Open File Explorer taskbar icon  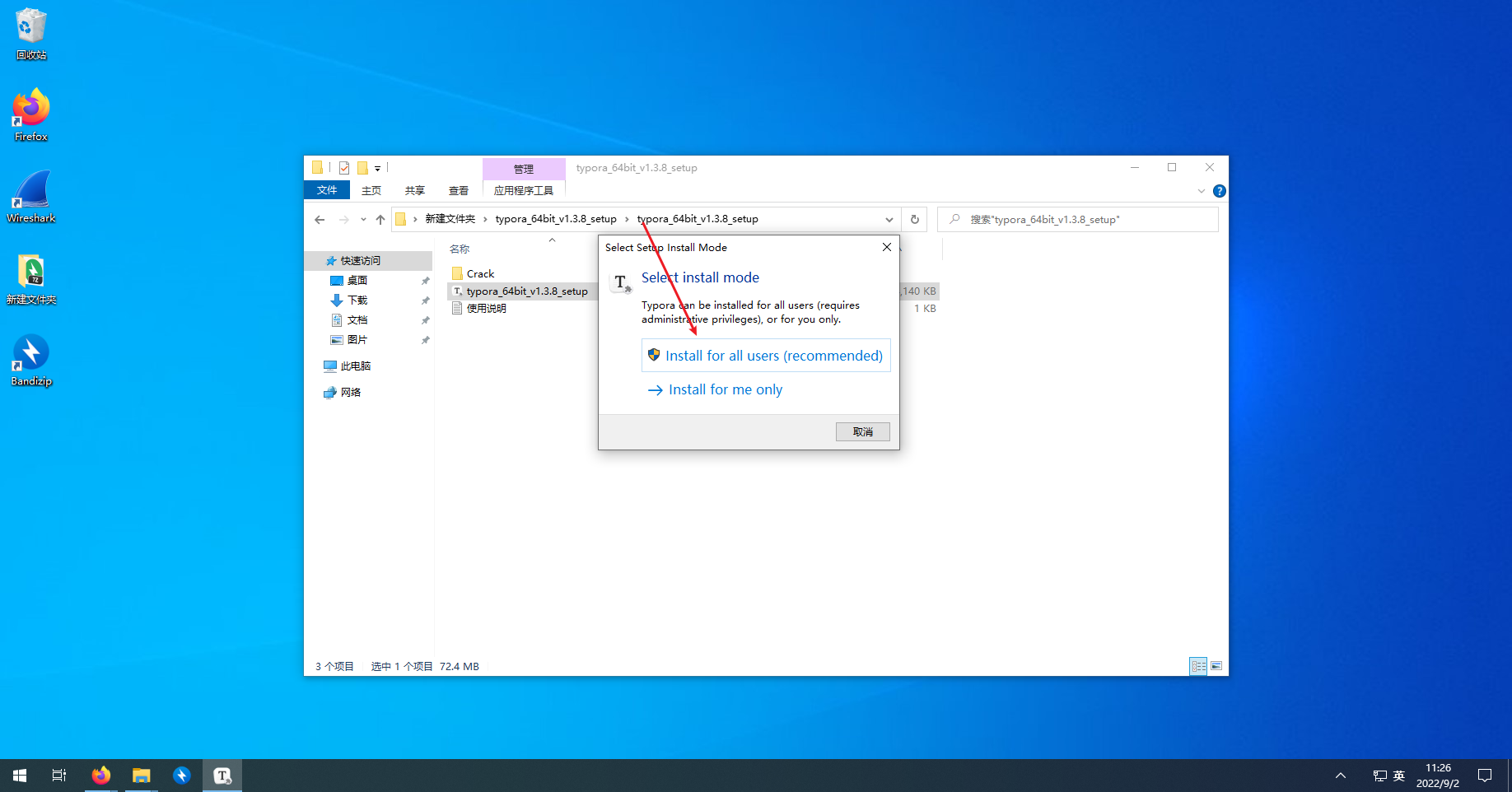[x=142, y=776]
